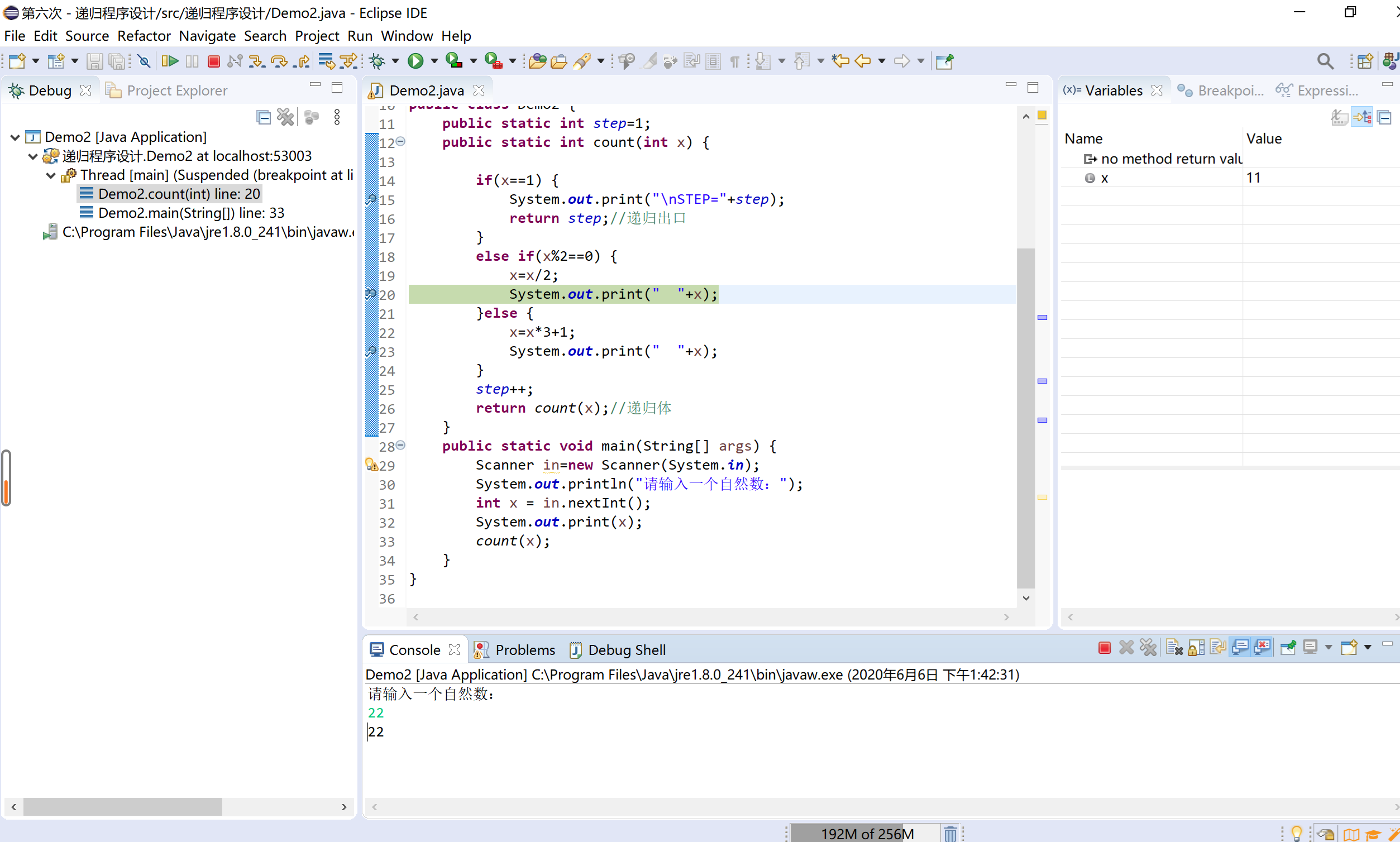The height and width of the screenshot is (842, 1400).
Task: Click the search magnifier icon
Action: click(x=1325, y=61)
